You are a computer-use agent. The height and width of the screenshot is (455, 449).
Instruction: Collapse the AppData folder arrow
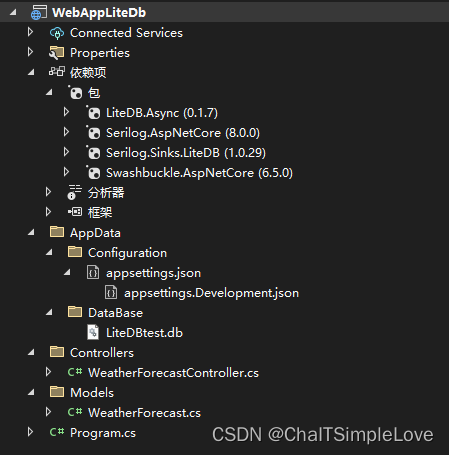[31, 232]
